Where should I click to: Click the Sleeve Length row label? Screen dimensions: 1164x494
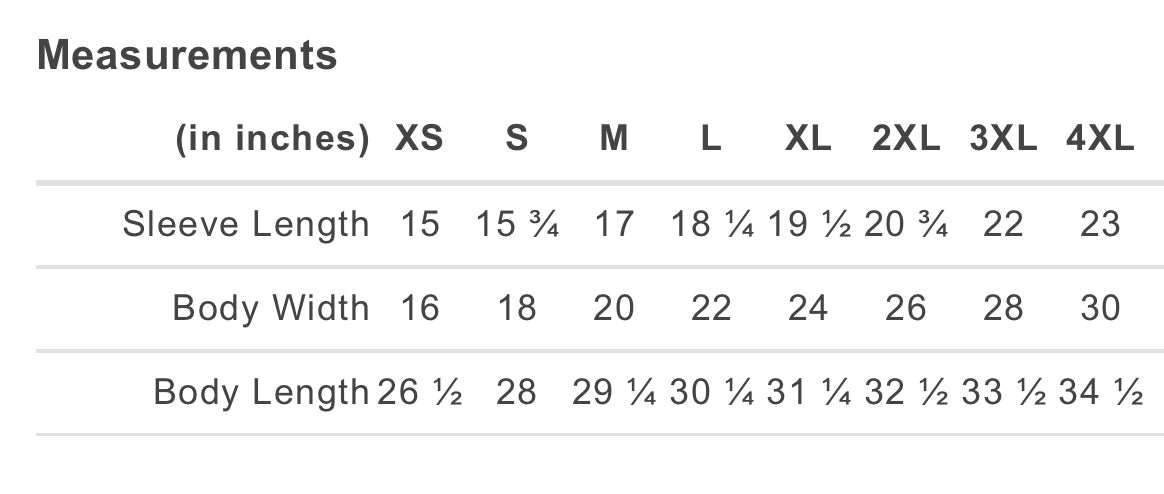[246, 224]
